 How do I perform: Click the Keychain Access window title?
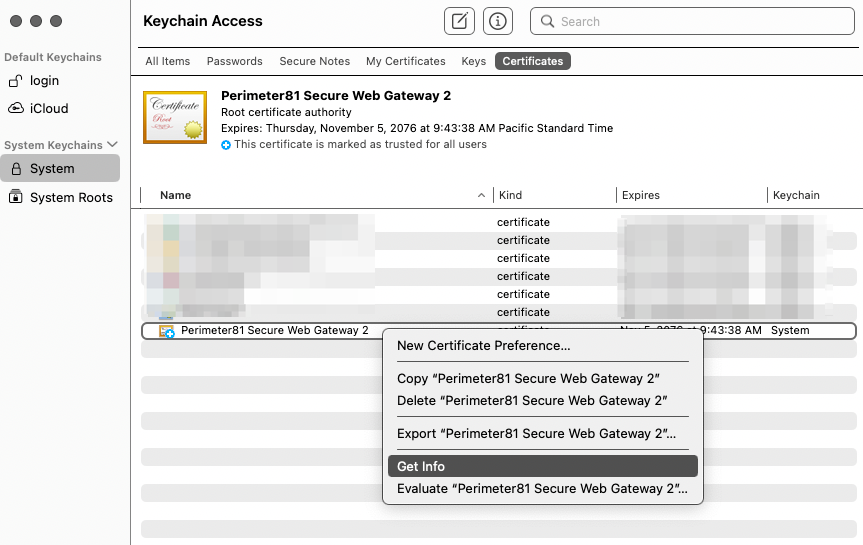(x=203, y=21)
